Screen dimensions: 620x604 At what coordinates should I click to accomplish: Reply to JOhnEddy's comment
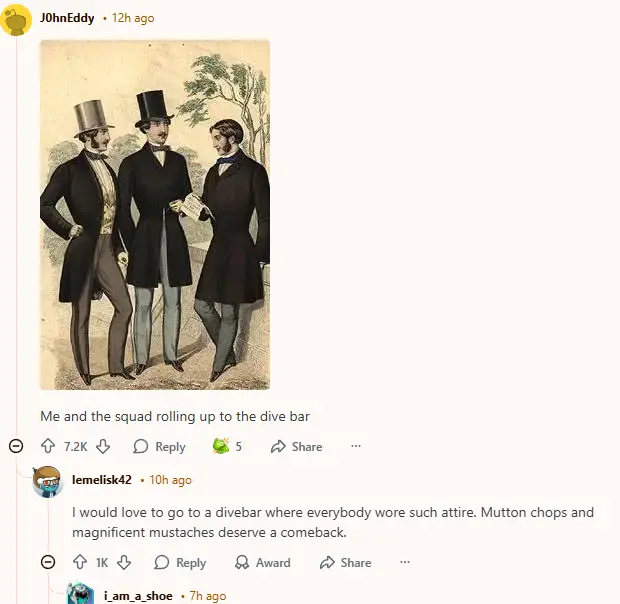click(x=159, y=446)
